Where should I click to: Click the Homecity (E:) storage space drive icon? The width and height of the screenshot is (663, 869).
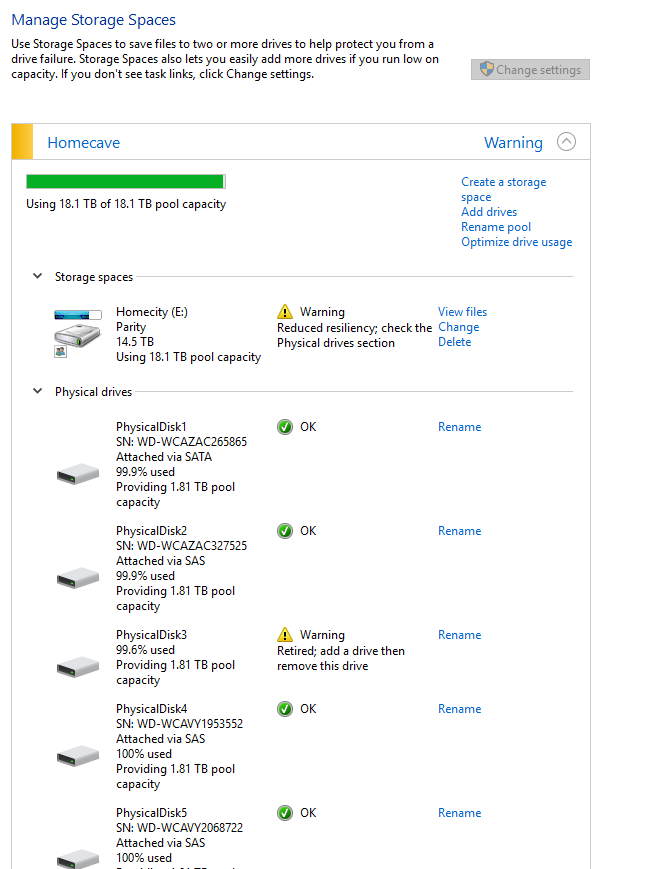tap(77, 333)
